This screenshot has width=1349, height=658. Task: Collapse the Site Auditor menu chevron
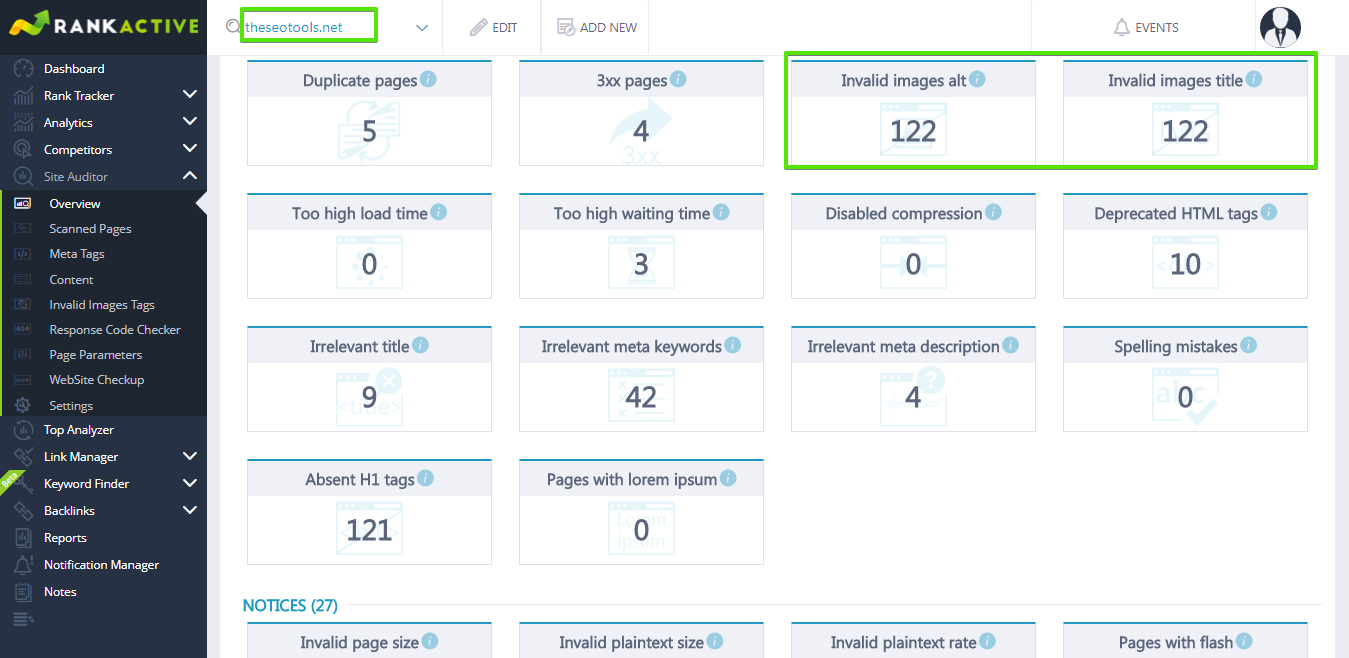pos(190,176)
